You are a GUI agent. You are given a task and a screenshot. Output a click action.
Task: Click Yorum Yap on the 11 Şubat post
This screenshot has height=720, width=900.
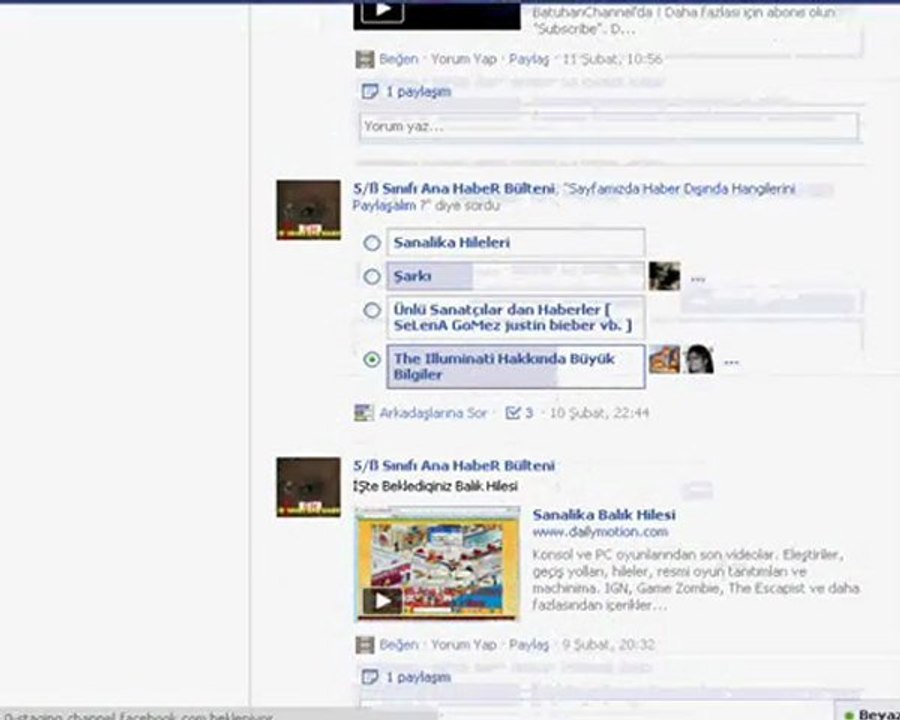(x=464, y=59)
